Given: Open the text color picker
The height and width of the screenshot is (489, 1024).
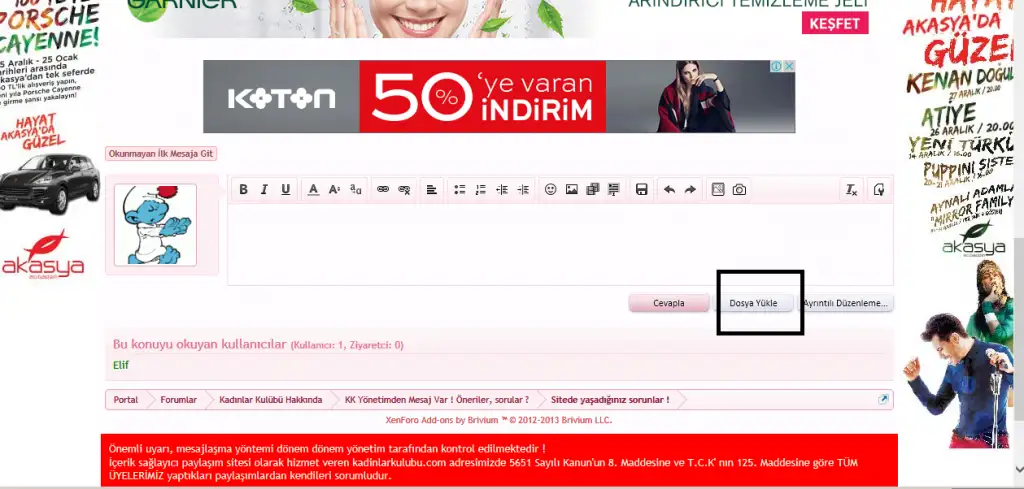Looking at the screenshot, I should click(x=313, y=189).
